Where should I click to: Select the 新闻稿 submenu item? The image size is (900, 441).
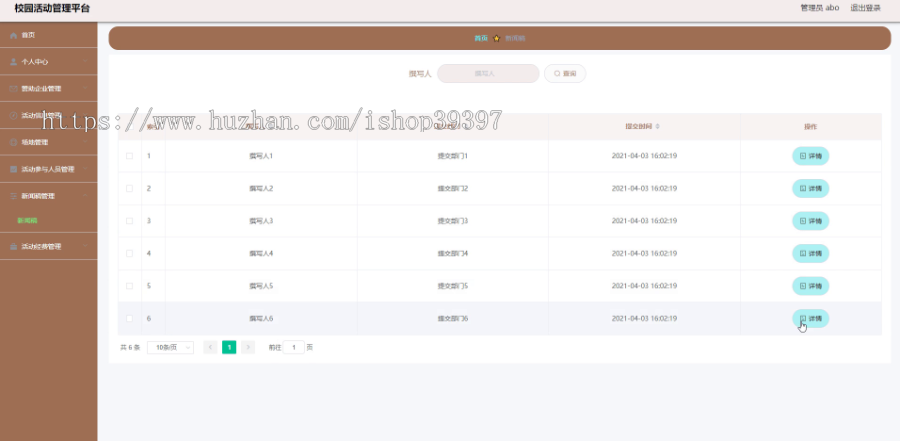pyautogui.click(x=28, y=220)
